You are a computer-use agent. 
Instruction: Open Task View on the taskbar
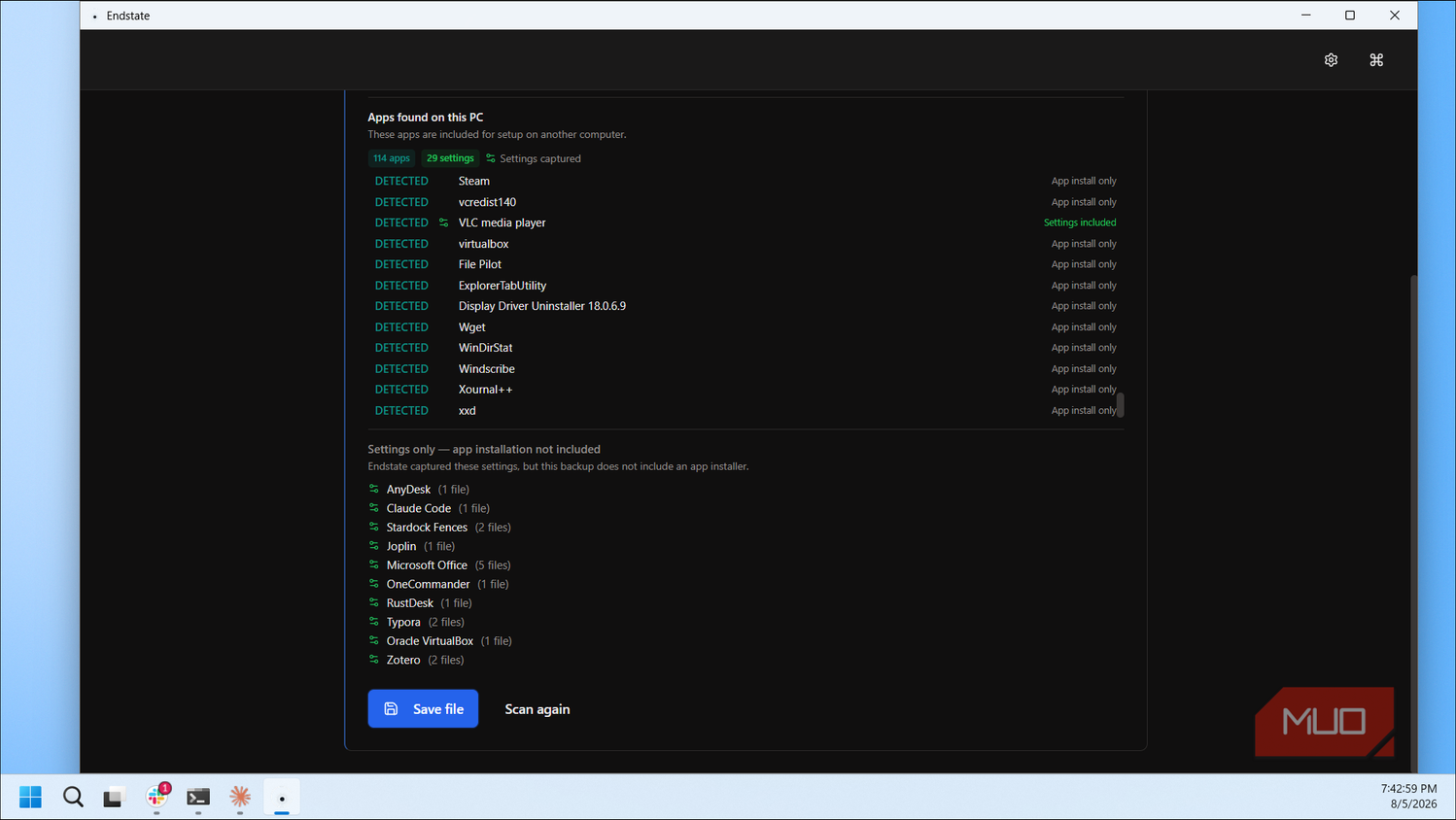pos(115,798)
